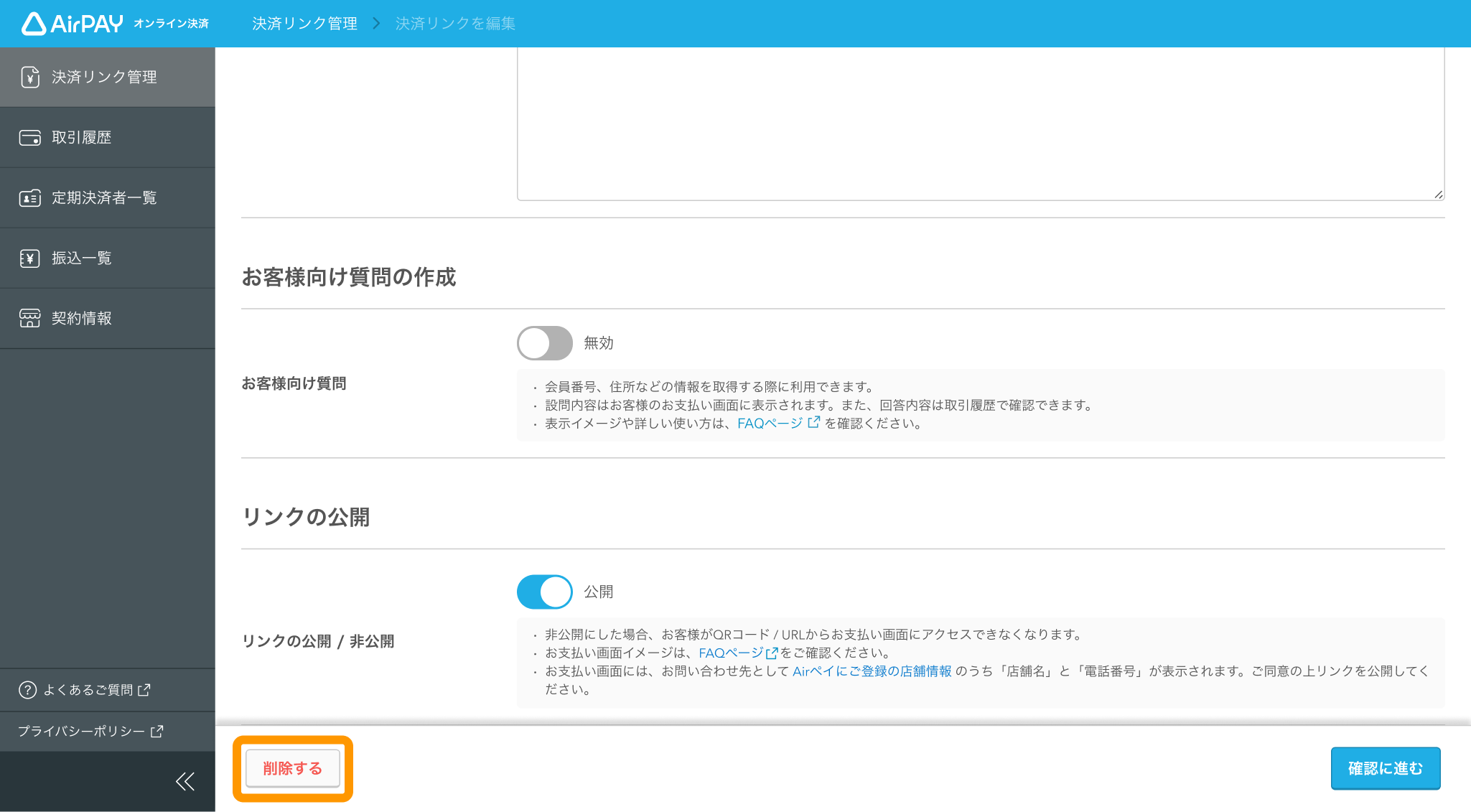Switch off the リンクの公開 toggle
This screenshot has height=812, width=1471.
tap(544, 592)
